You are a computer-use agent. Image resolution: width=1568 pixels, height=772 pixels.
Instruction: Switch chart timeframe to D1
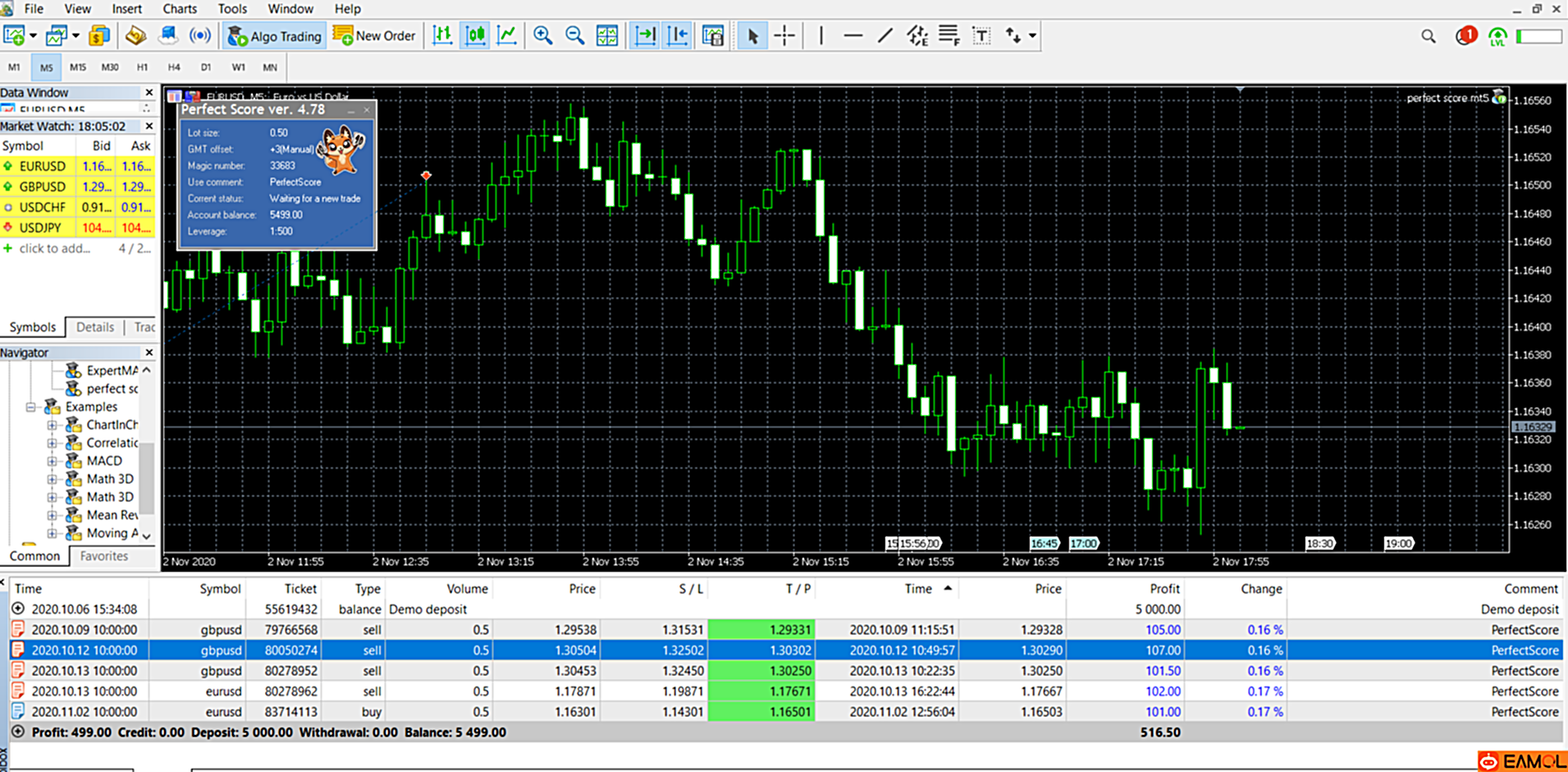(x=206, y=67)
